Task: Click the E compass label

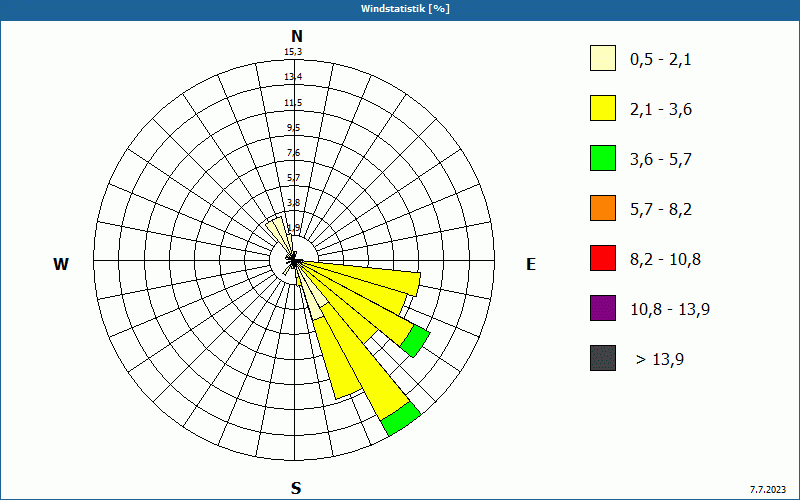Action: click(x=531, y=264)
